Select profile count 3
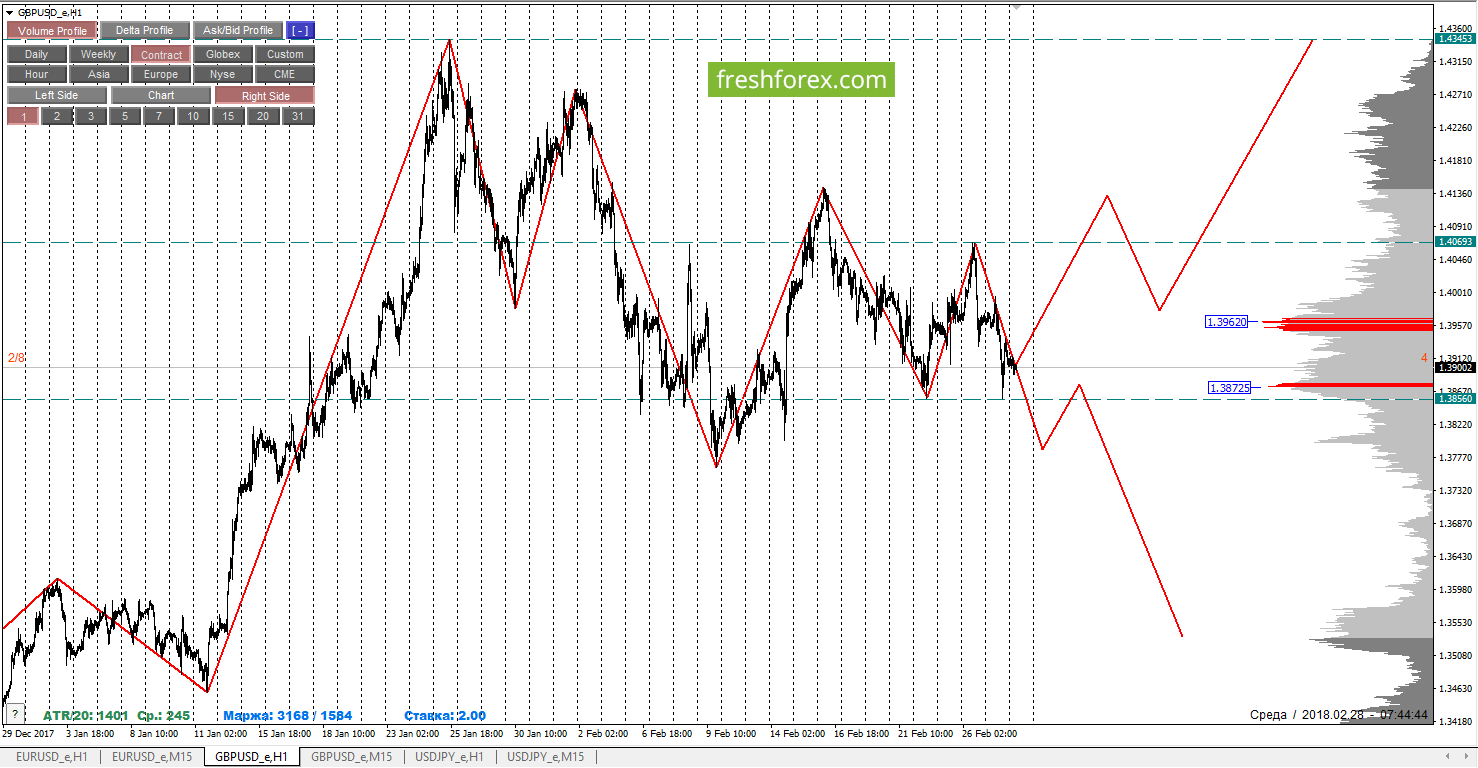Image resolution: width=1478 pixels, height=768 pixels. (91, 116)
